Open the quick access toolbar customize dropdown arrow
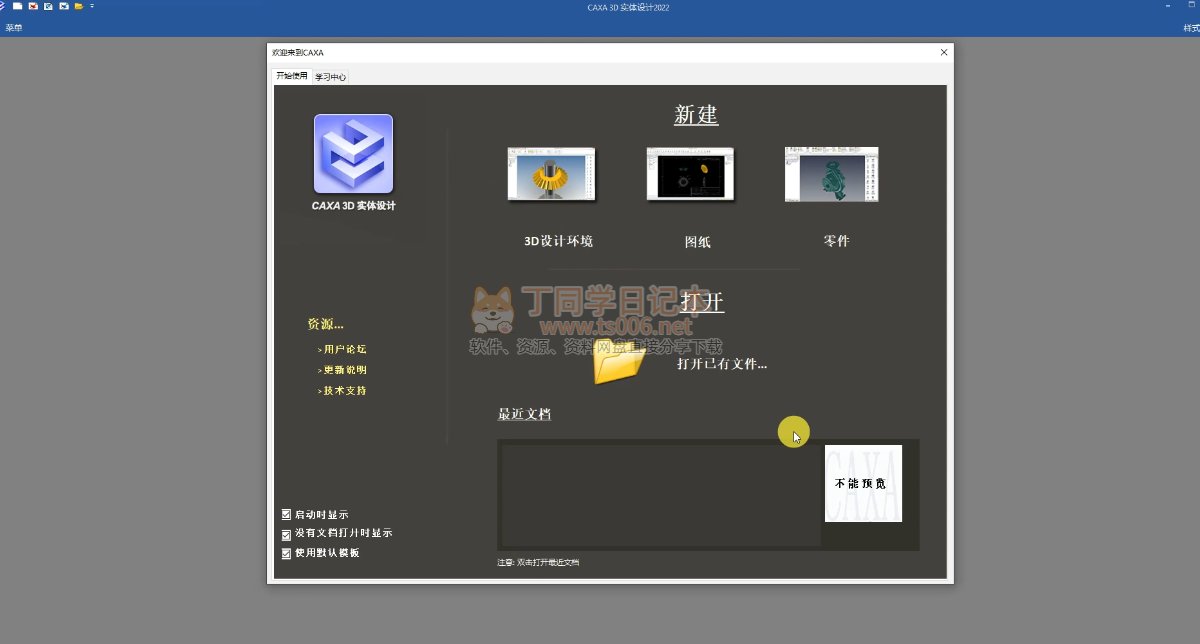Viewport: 1200px width, 644px height. click(92, 6)
